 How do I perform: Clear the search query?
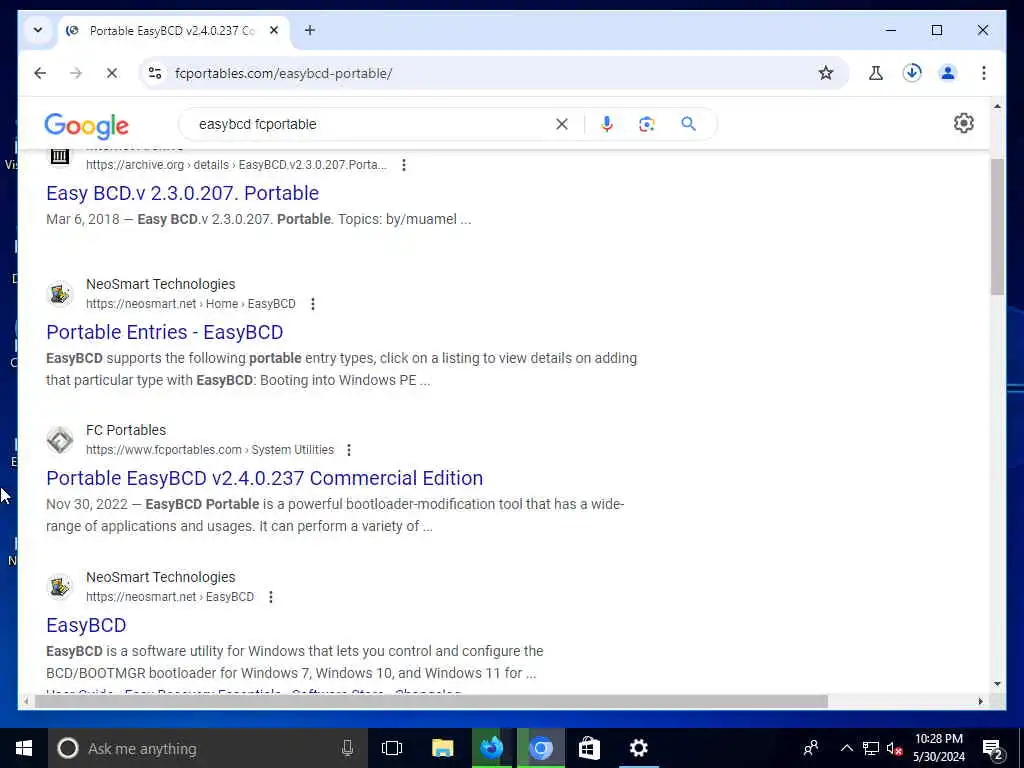[562, 124]
